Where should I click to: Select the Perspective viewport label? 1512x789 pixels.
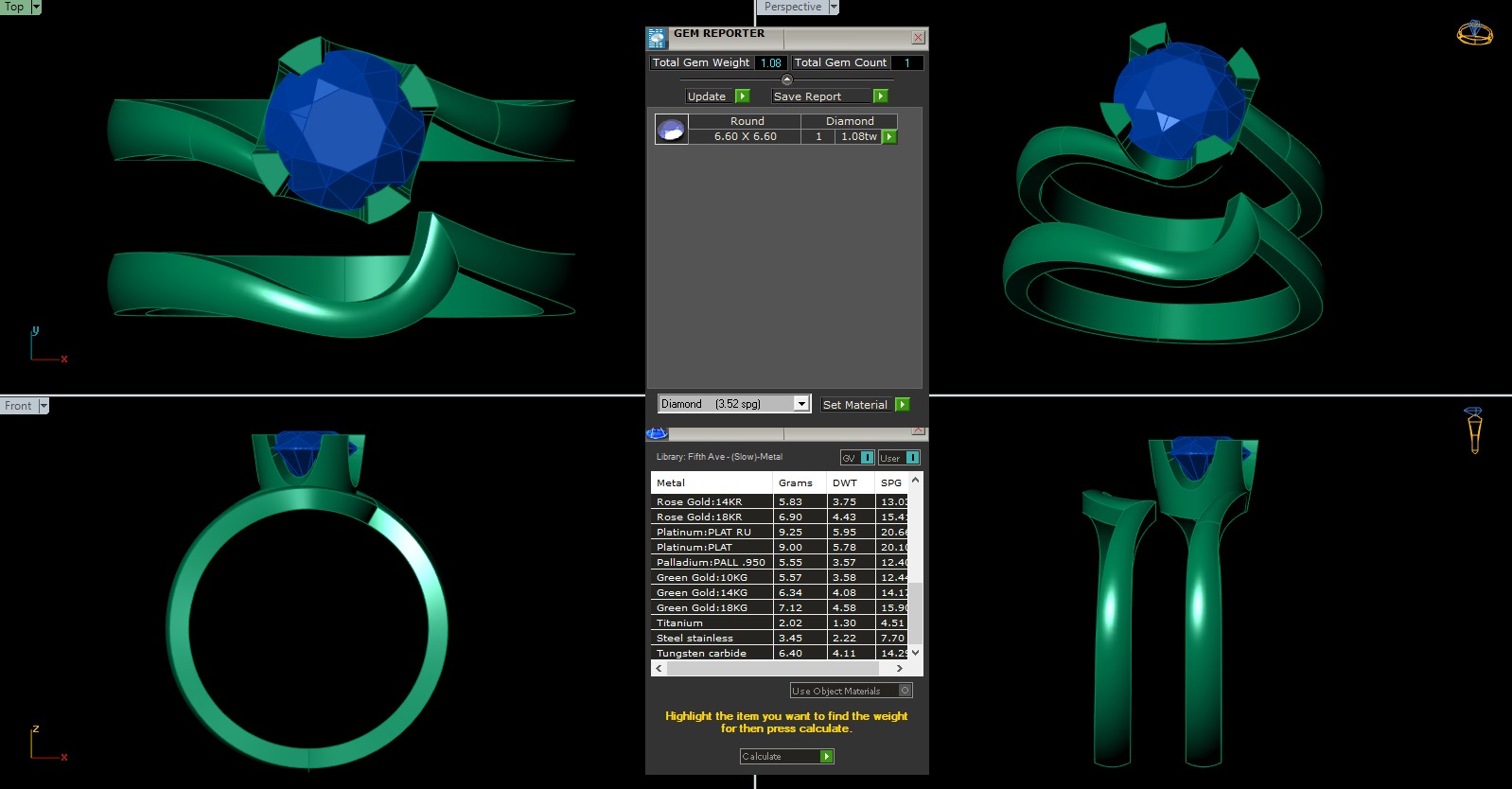tap(793, 7)
